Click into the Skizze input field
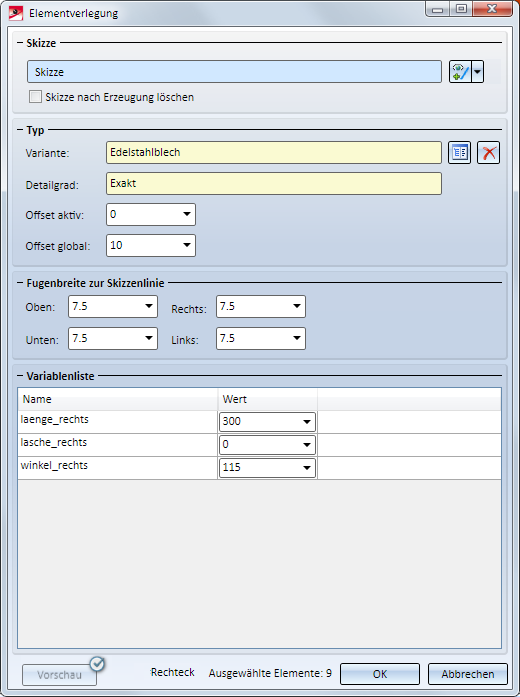Image resolution: width=520 pixels, height=697 pixels. 234,72
